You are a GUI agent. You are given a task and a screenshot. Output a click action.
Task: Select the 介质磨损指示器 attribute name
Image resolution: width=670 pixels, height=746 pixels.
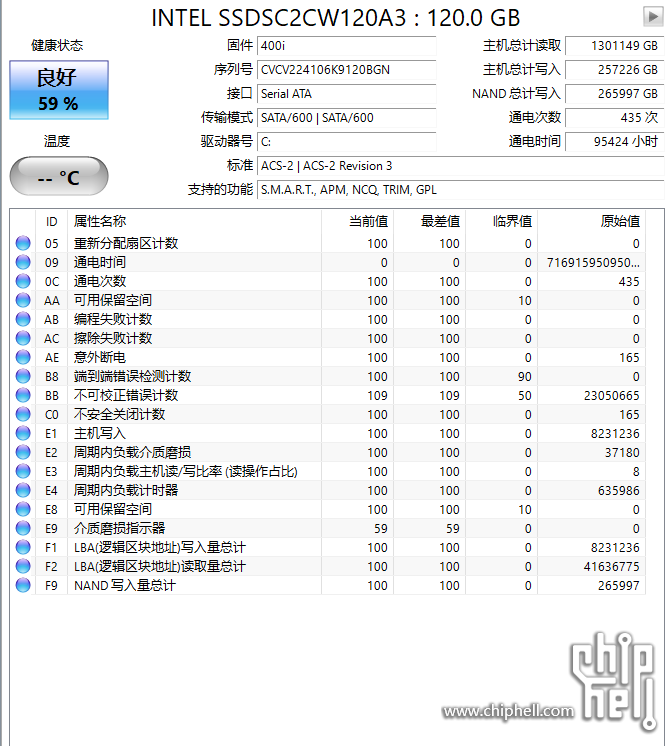(119, 528)
